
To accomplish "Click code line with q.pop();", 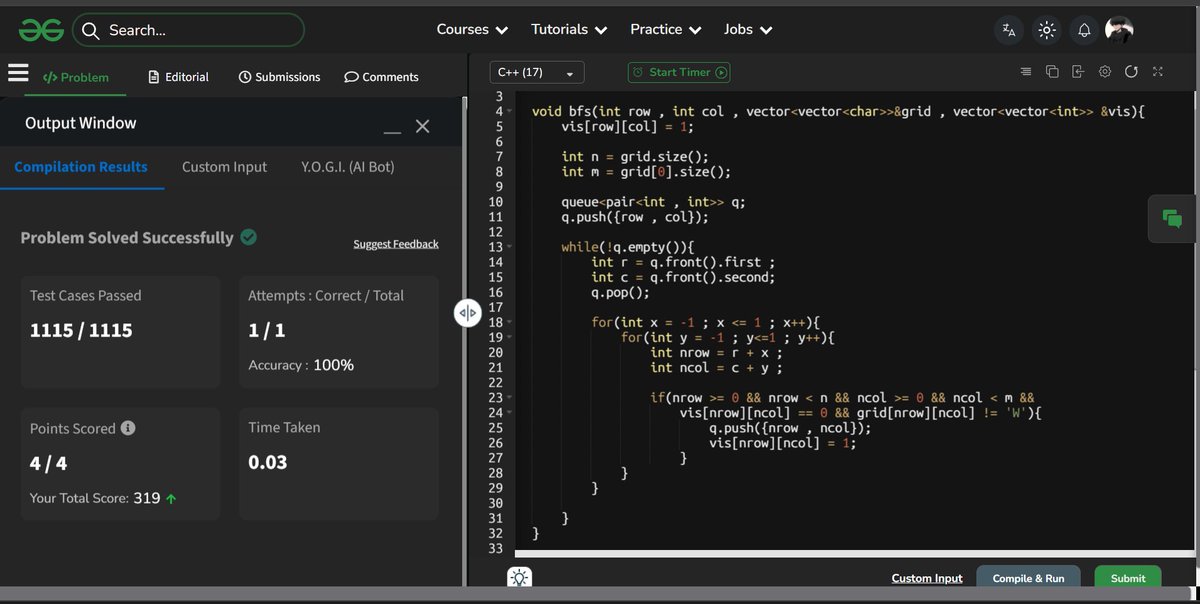I will (620, 292).
